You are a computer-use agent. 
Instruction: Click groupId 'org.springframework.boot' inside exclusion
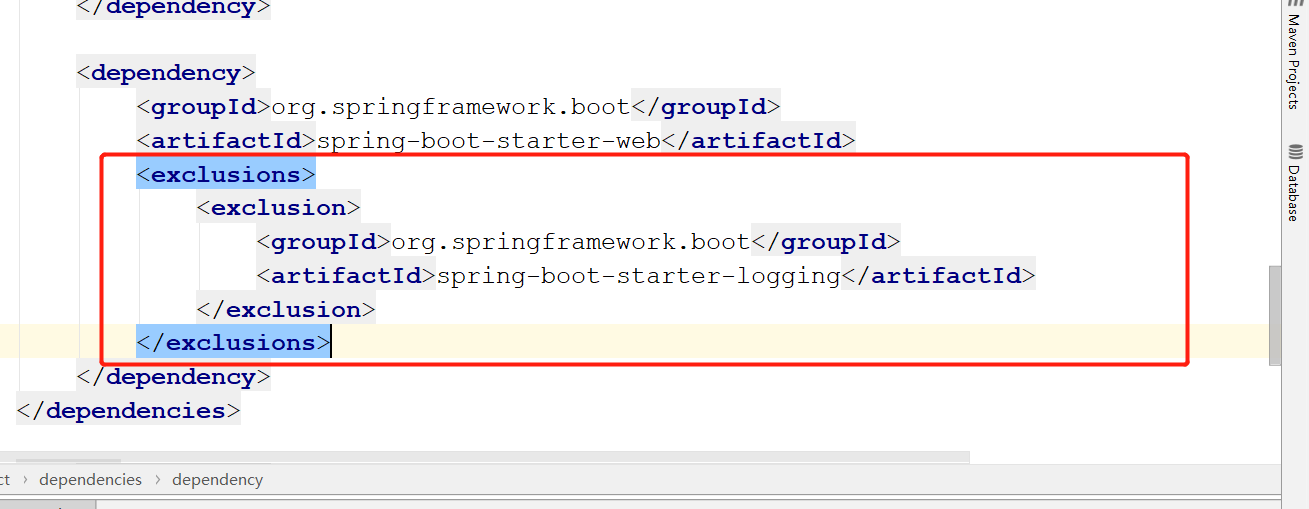570,242
